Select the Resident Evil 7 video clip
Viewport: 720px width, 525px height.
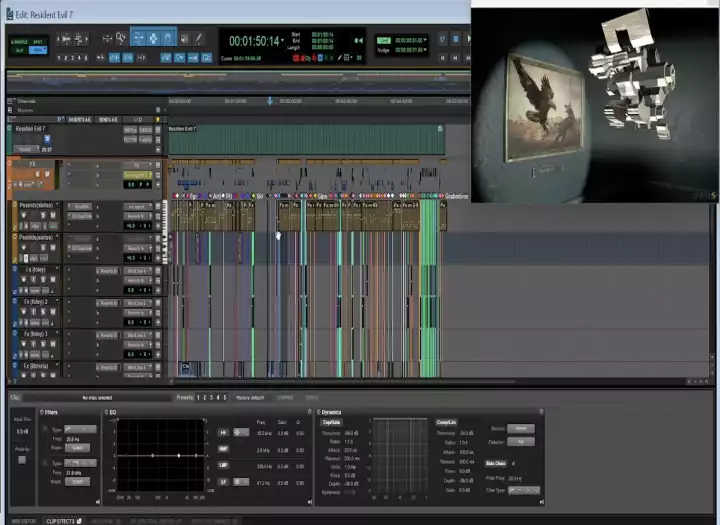pos(306,140)
